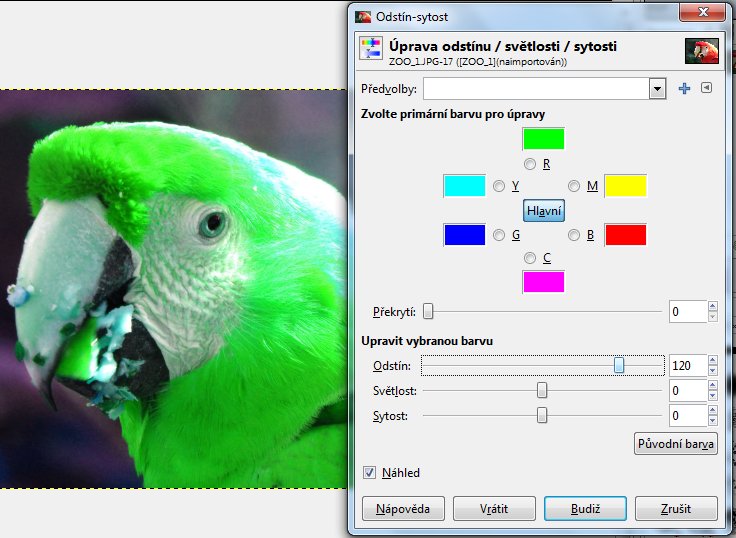Screen dimensions: 736x538
Task: Select the B primary color radio button
Action: [x=574, y=235]
